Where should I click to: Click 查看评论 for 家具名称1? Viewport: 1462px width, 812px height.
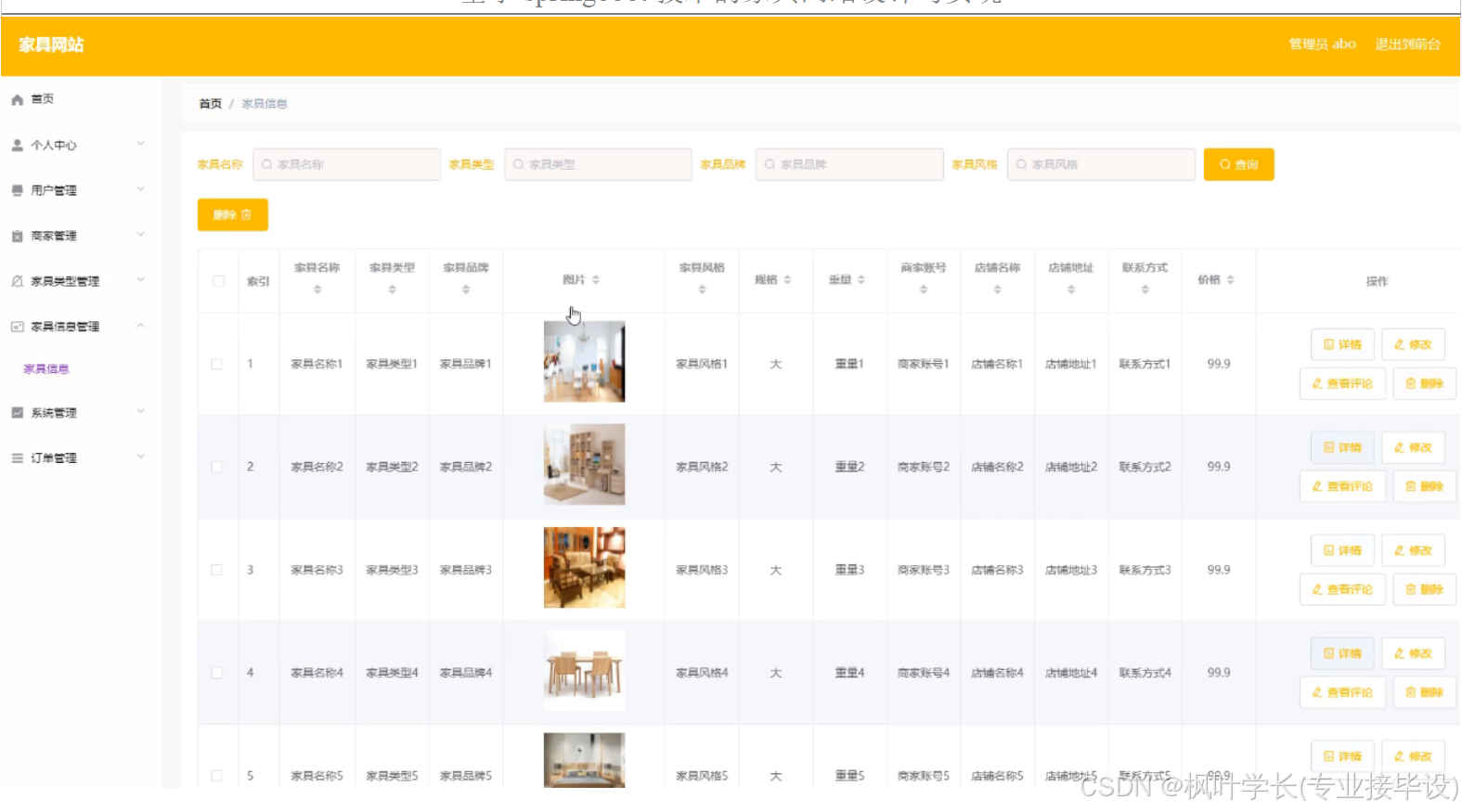(x=1342, y=383)
